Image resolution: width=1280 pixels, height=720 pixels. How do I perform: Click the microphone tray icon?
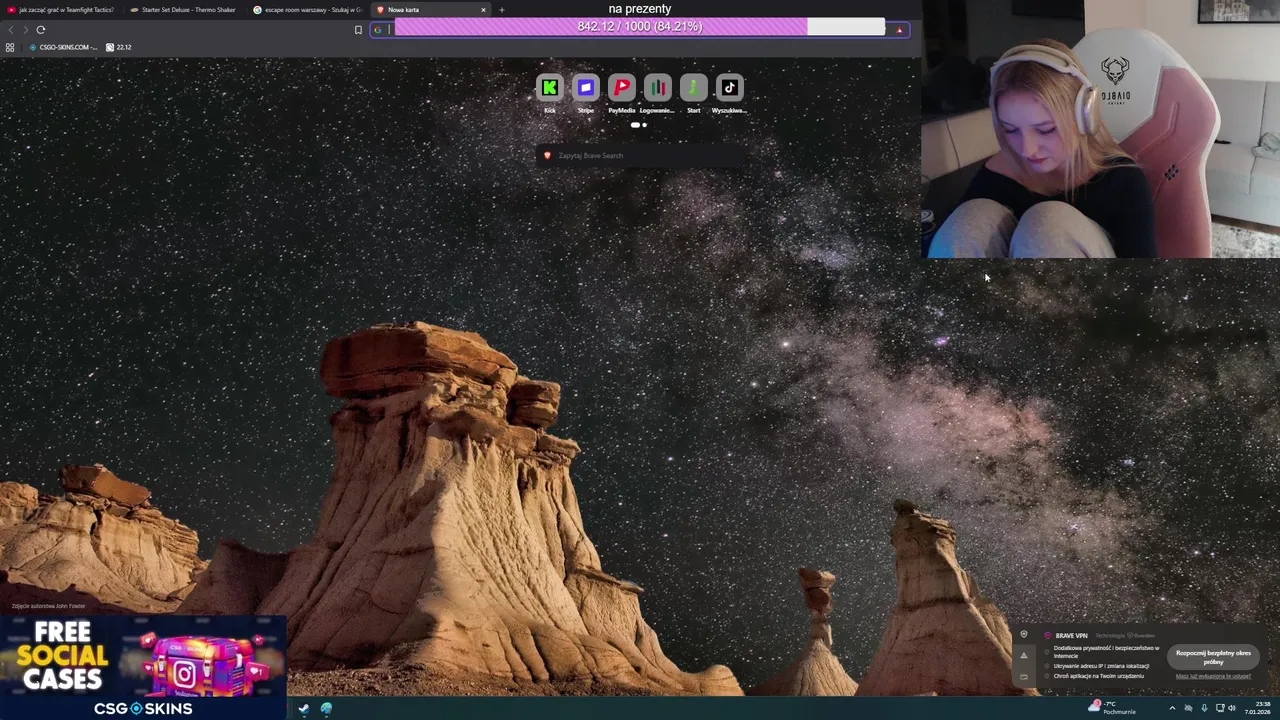(1204, 708)
